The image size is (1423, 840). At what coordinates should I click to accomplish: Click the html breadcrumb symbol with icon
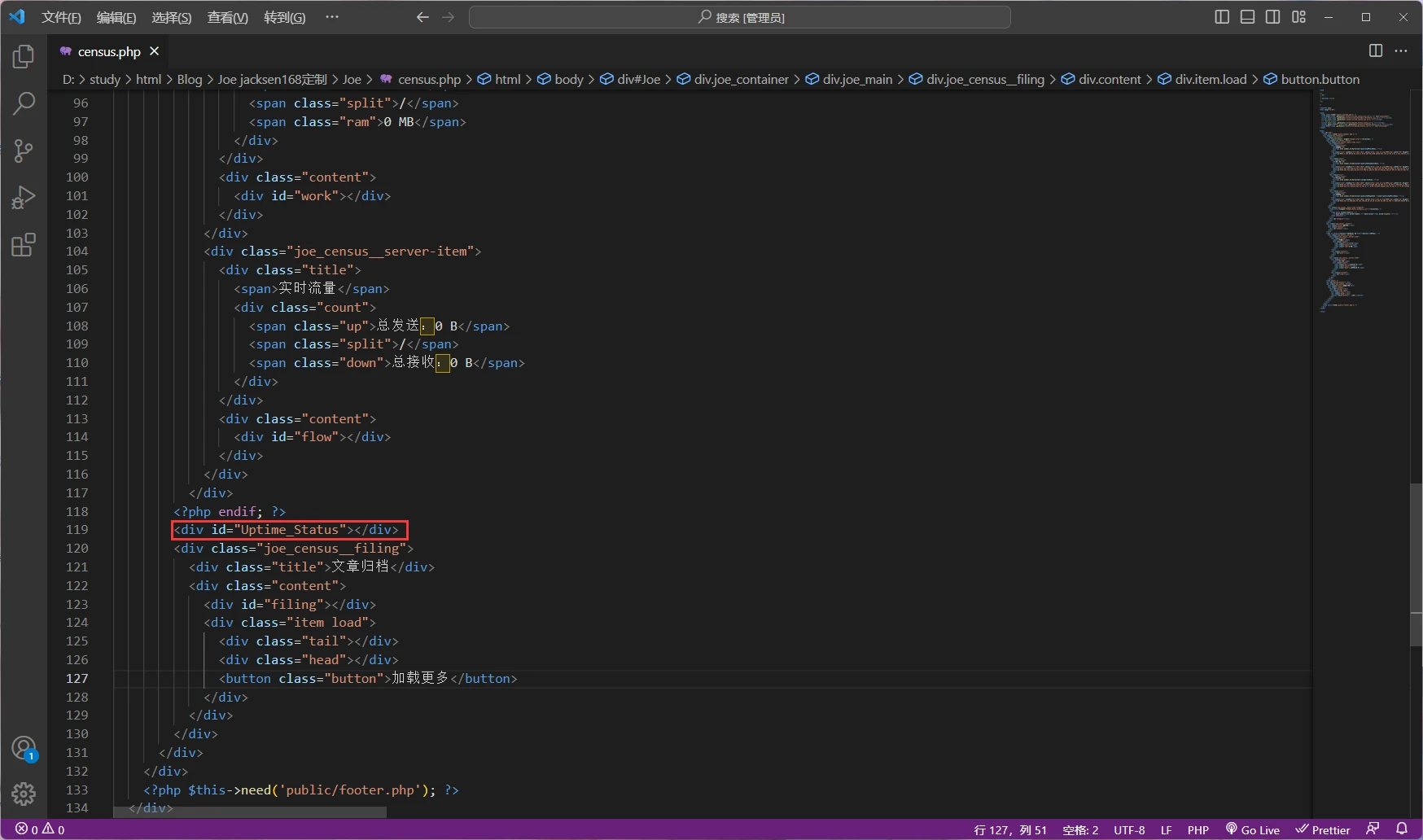coord(498,79)
